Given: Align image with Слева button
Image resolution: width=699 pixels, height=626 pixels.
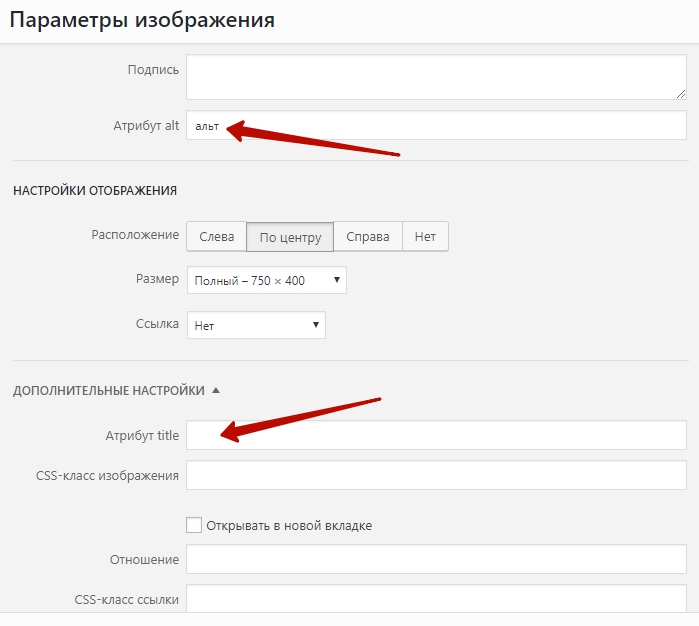Looking at the screenshot, I should tap(217, 237).
